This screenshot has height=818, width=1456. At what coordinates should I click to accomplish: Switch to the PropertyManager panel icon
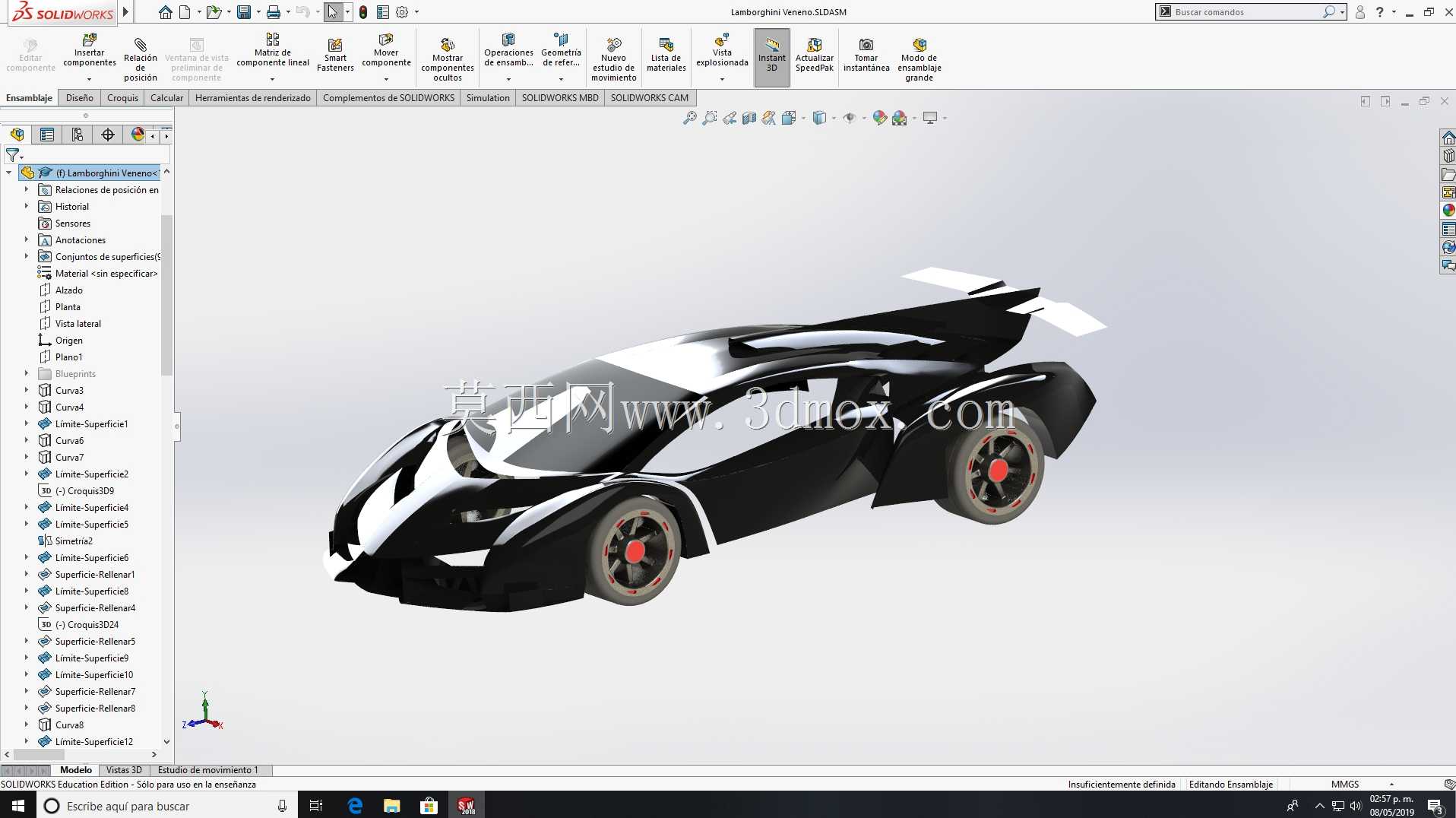[x=47, y=135]
